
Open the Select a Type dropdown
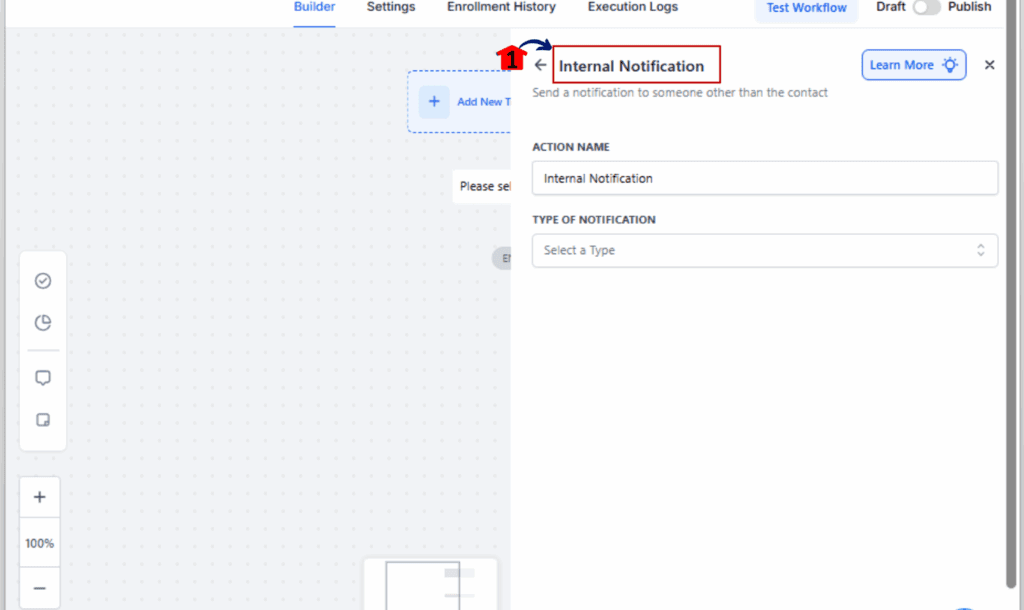pos(765,250)
